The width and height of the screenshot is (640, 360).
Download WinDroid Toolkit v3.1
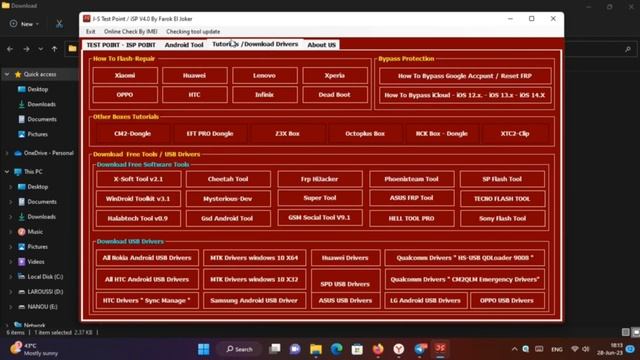(138, 198)
